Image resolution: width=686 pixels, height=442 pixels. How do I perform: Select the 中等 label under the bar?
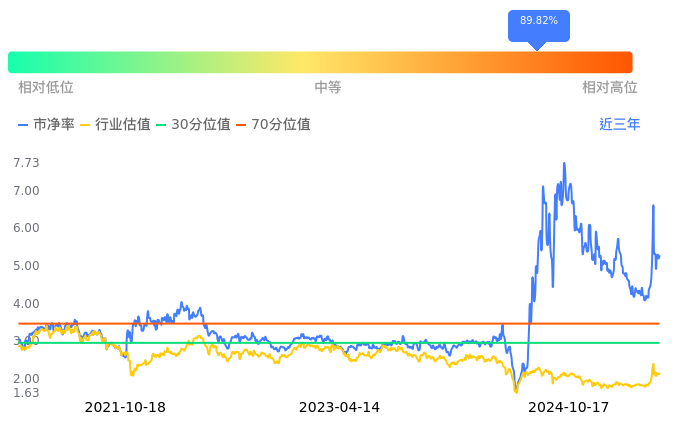pyautogui.click(x=328, y=88)
